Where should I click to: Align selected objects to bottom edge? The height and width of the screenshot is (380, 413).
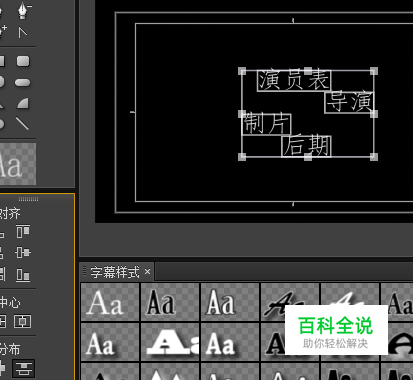[x=23, y=275]
